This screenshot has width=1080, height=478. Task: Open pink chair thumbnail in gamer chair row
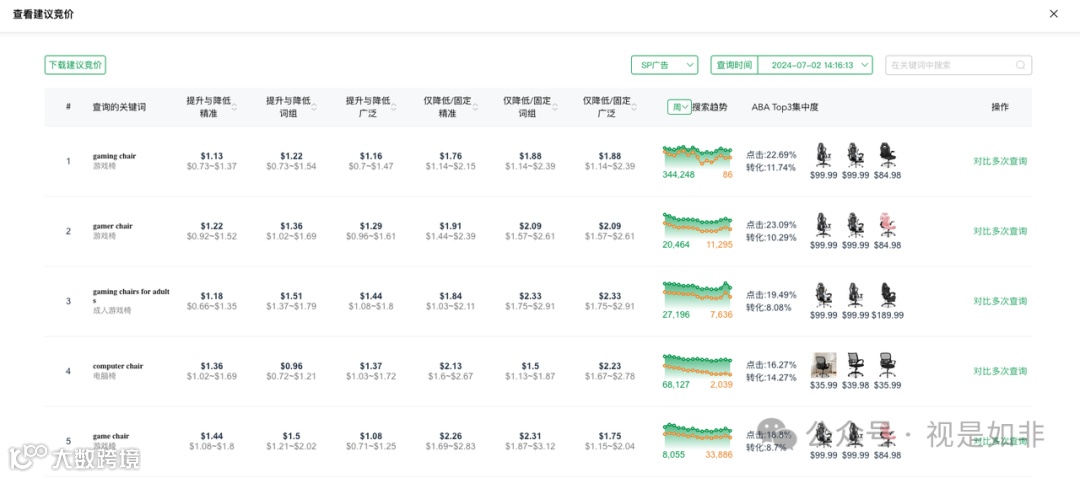click(888, 226)
